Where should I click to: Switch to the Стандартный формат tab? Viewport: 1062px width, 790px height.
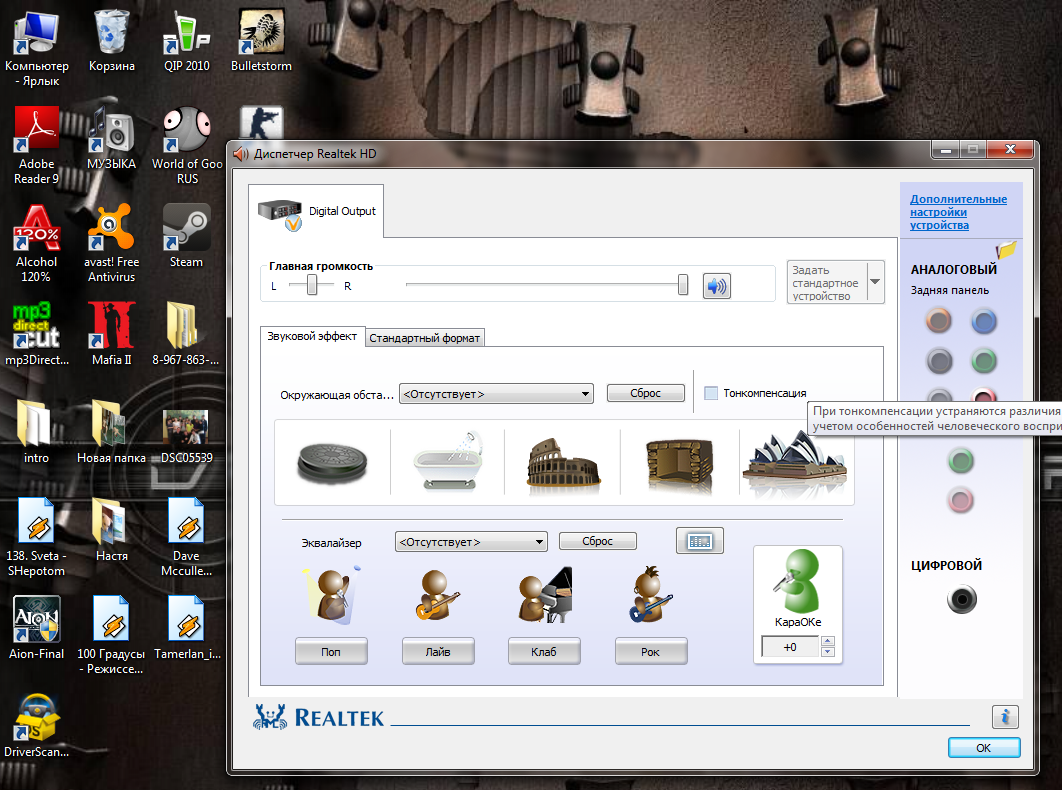[x=425, y=338]
